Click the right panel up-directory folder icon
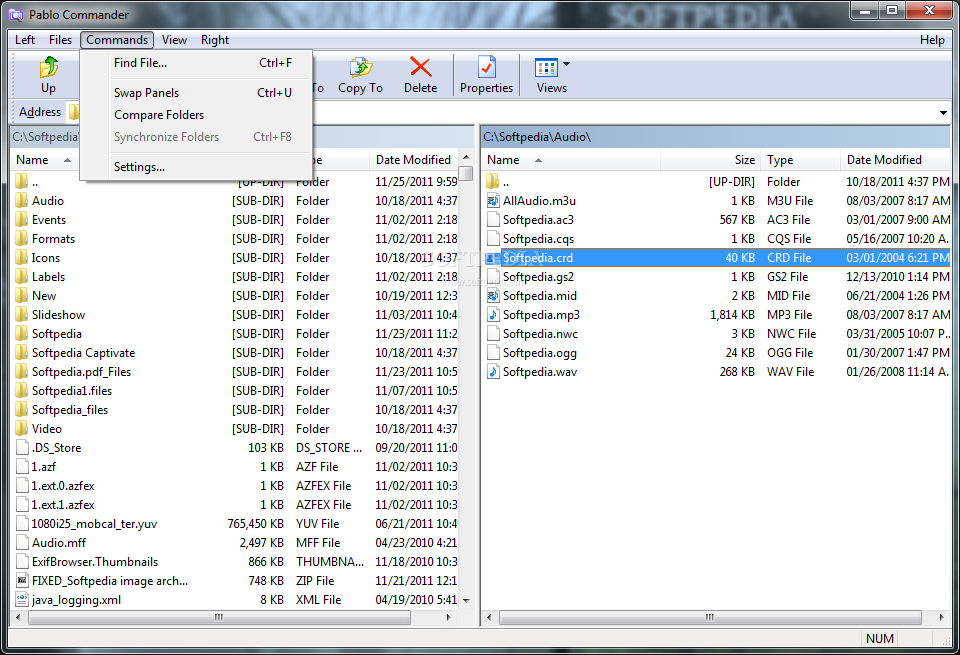960x655 pixels. 493,182
